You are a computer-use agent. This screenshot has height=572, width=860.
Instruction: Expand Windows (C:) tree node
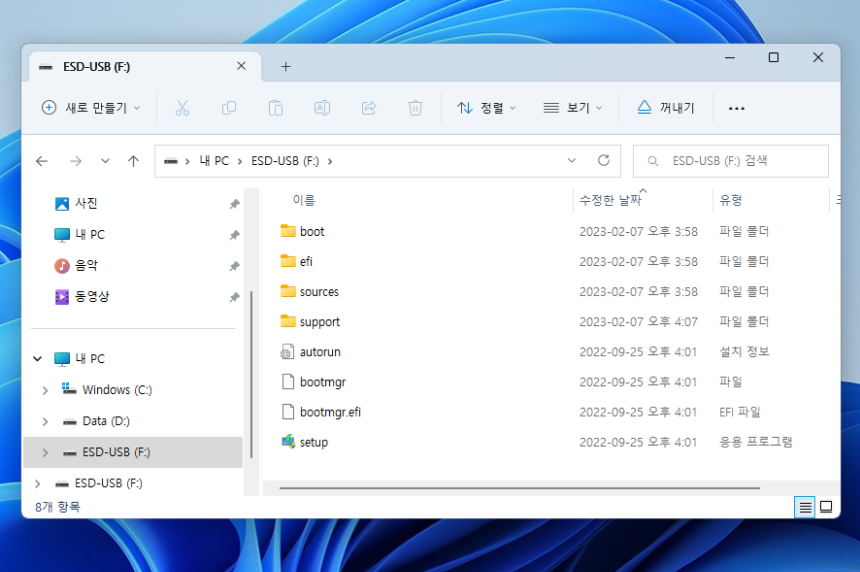pos(45,390)
